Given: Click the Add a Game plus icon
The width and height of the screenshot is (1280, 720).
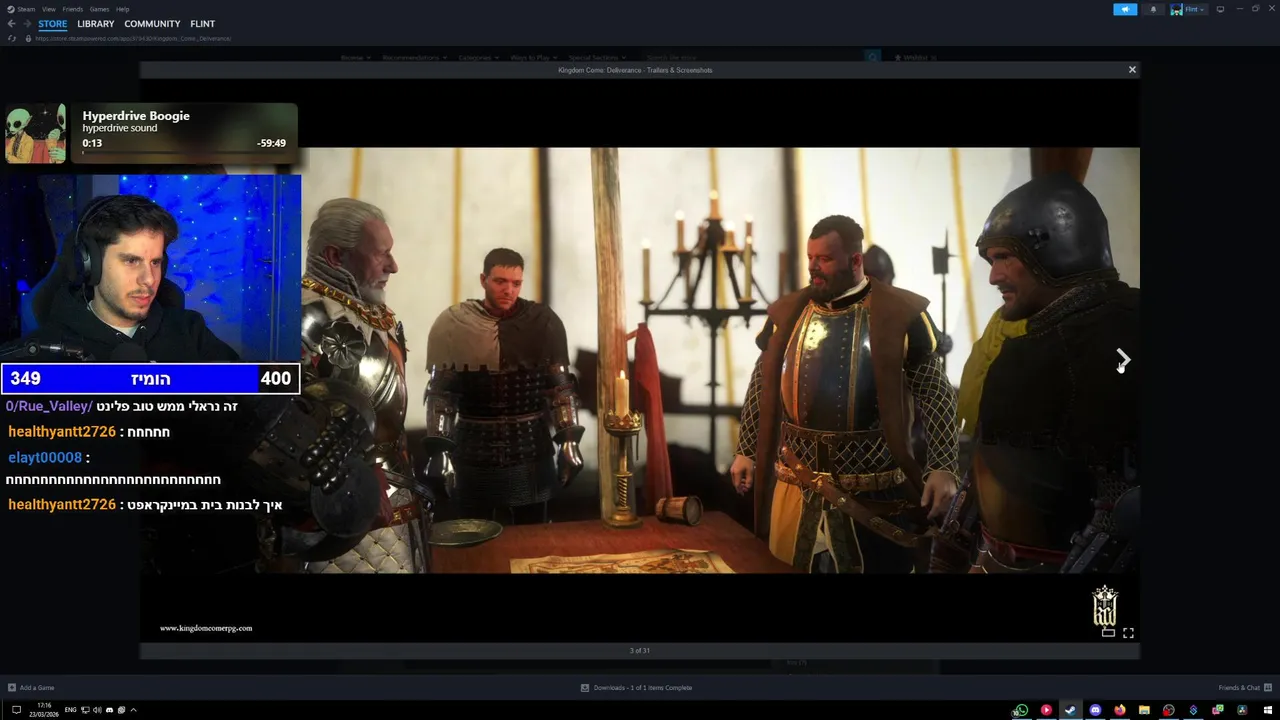Looking at the screenshot, I should pyautogui.click(x=12, y=688).
